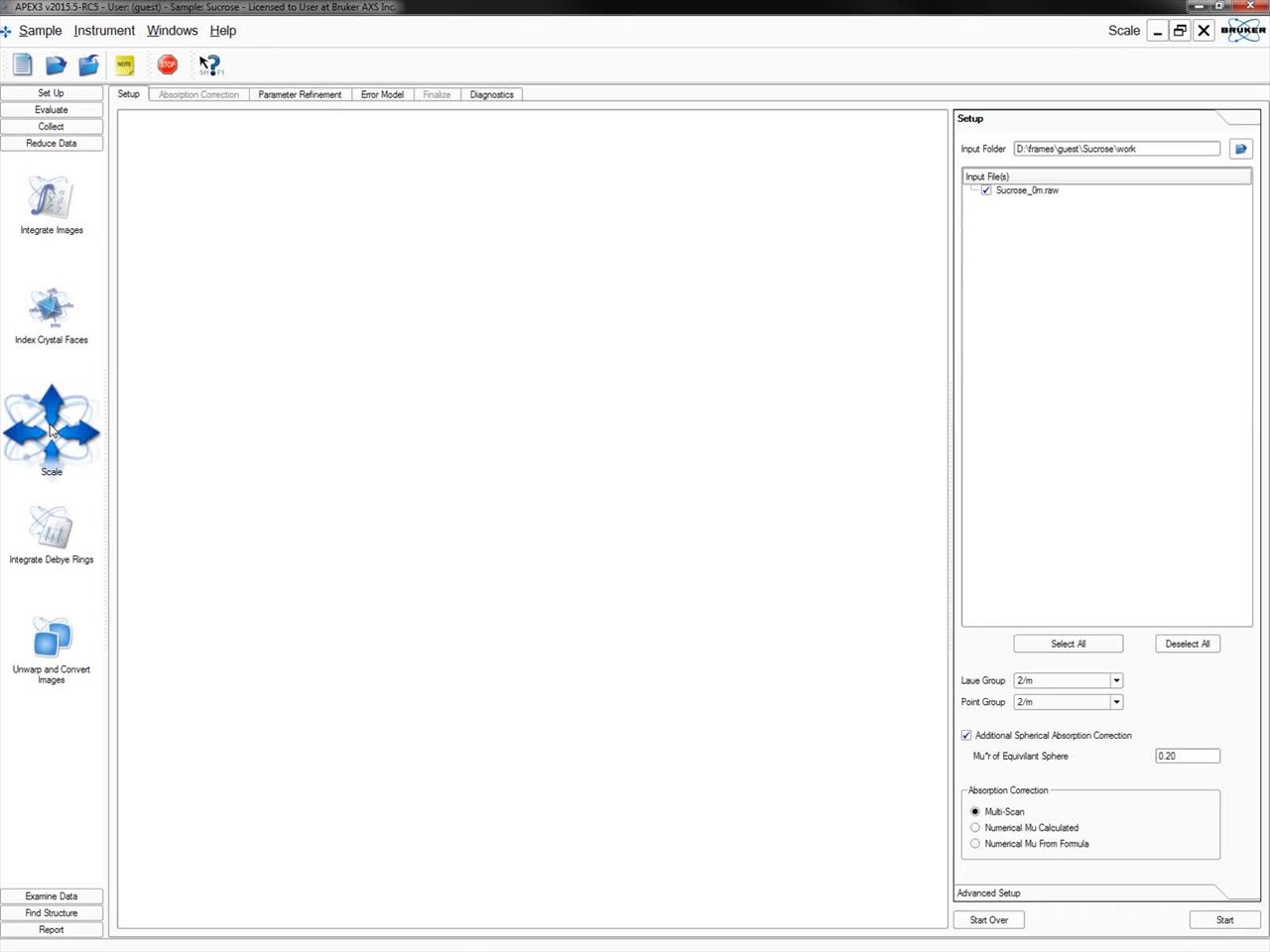This screenshot has height=952, width=1270.
Task: Activate the What's This help cursor icon
Action: coord(210,65)
